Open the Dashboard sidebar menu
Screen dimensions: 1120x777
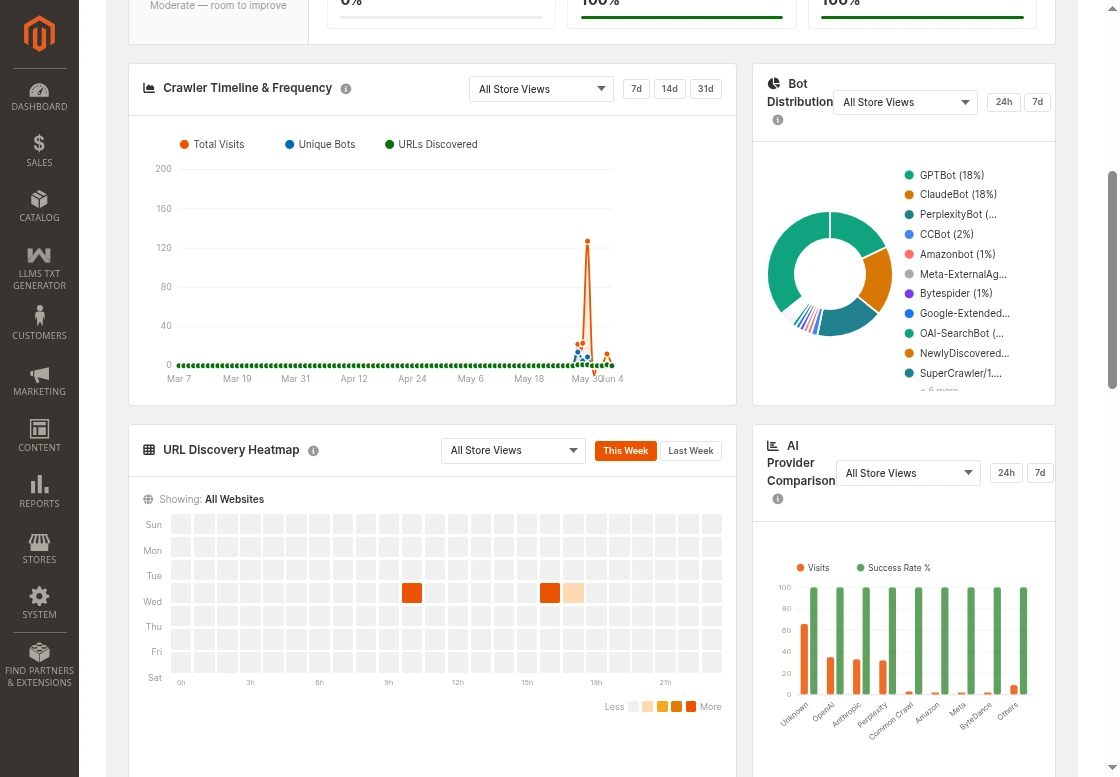(39, 97)
